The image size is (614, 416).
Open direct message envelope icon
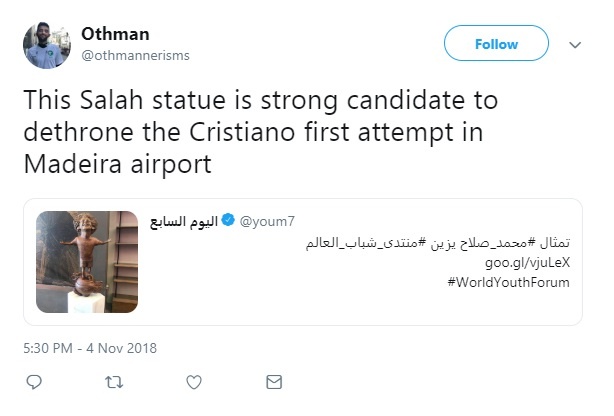tap(274, 382)
